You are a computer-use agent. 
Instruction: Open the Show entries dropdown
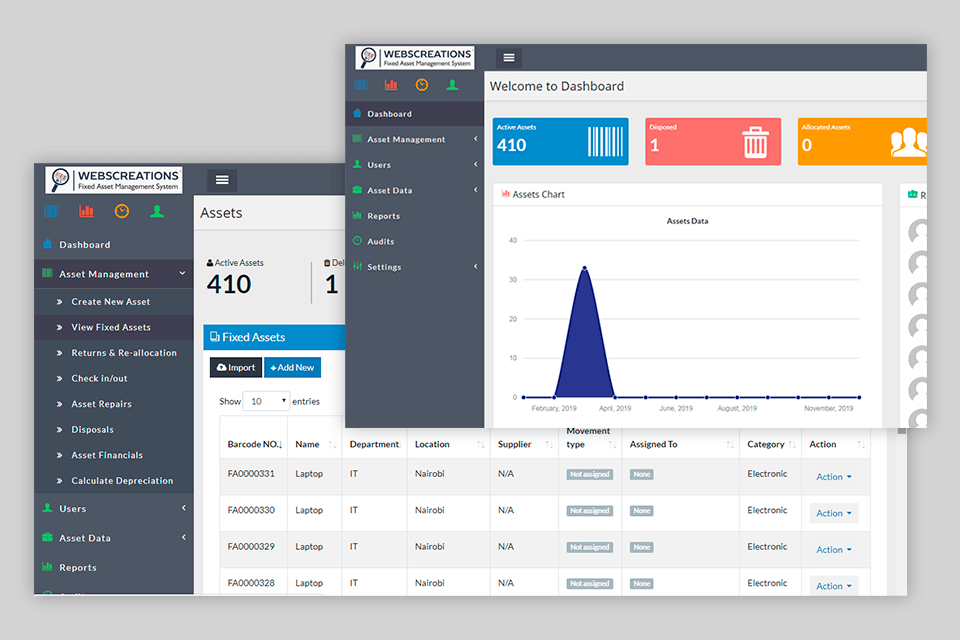[x=266, y=400]
